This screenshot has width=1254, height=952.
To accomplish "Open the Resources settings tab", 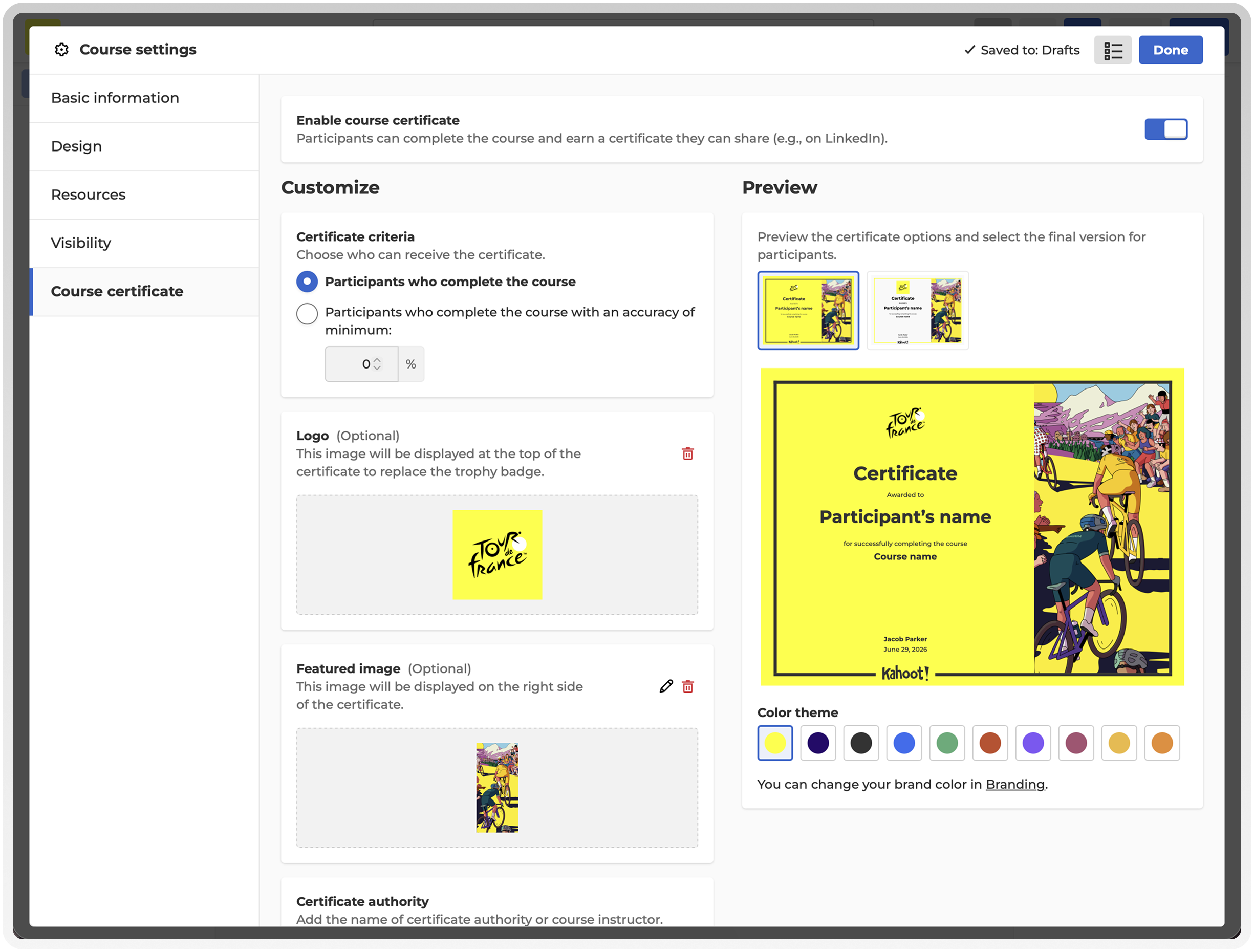I will click(144, 194).
